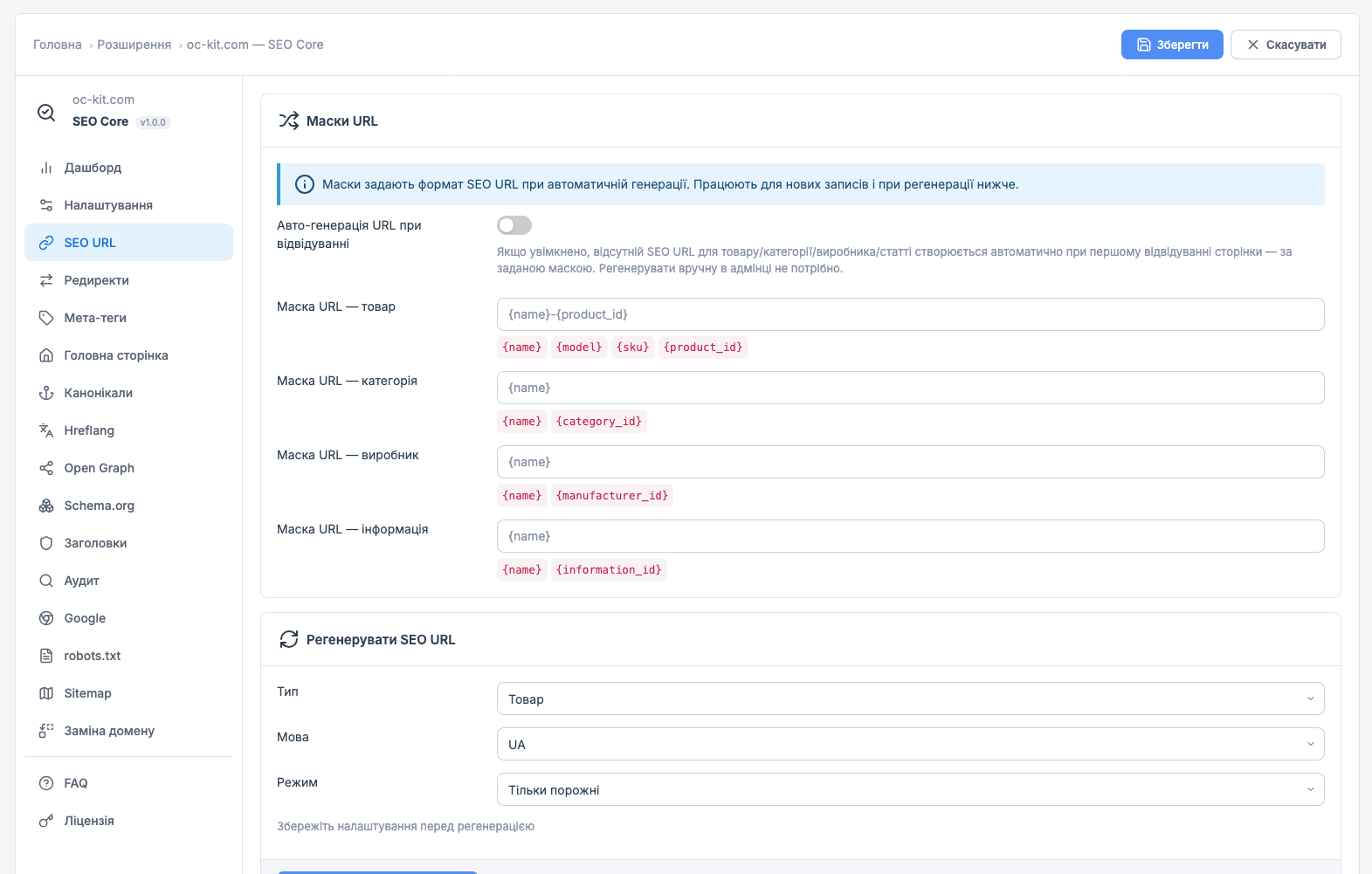Image resolution: width=1372 pixels, height=874 pixels.
Task: Click the {name} chip under category mask
Action: click(522, 422)
